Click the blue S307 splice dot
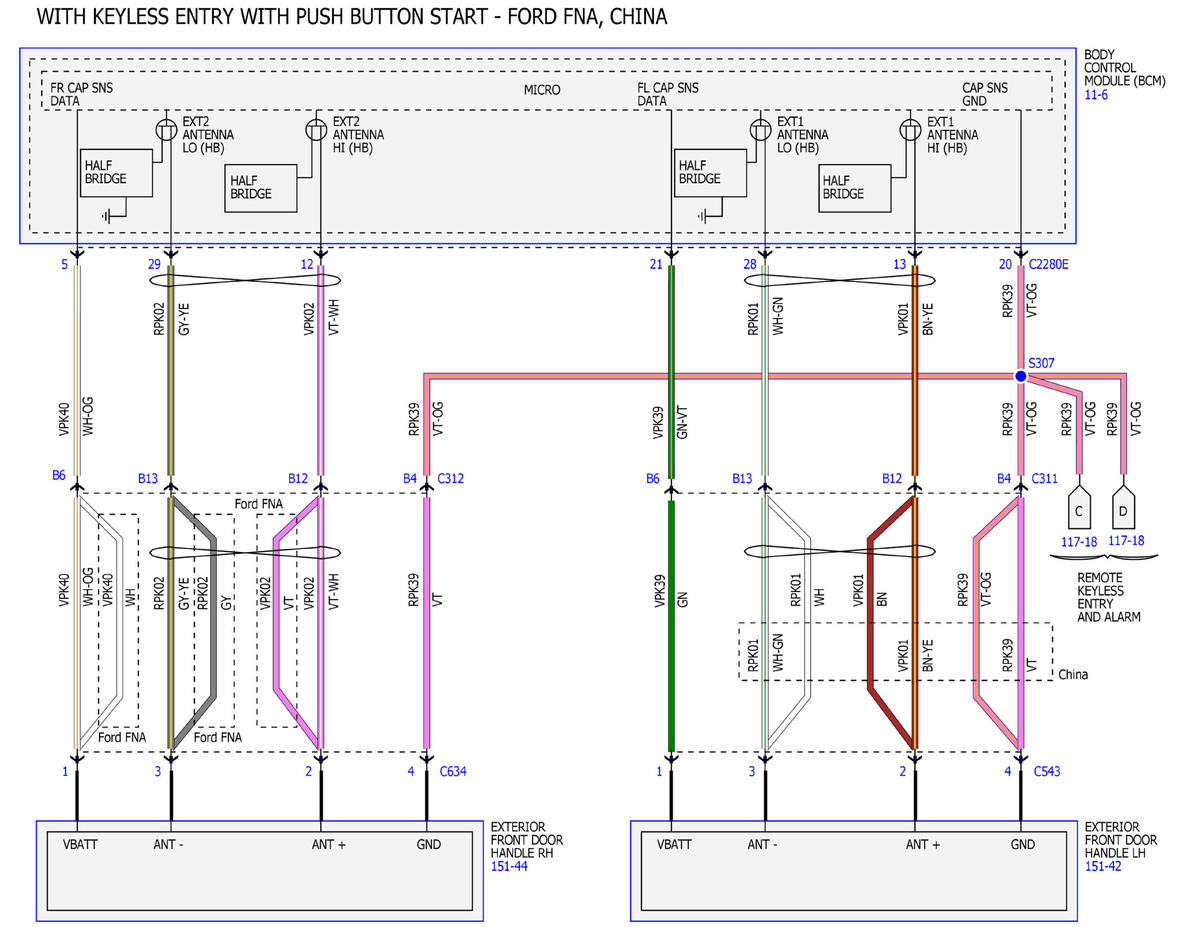The image size is (1200, 927). click(1020, 376)
